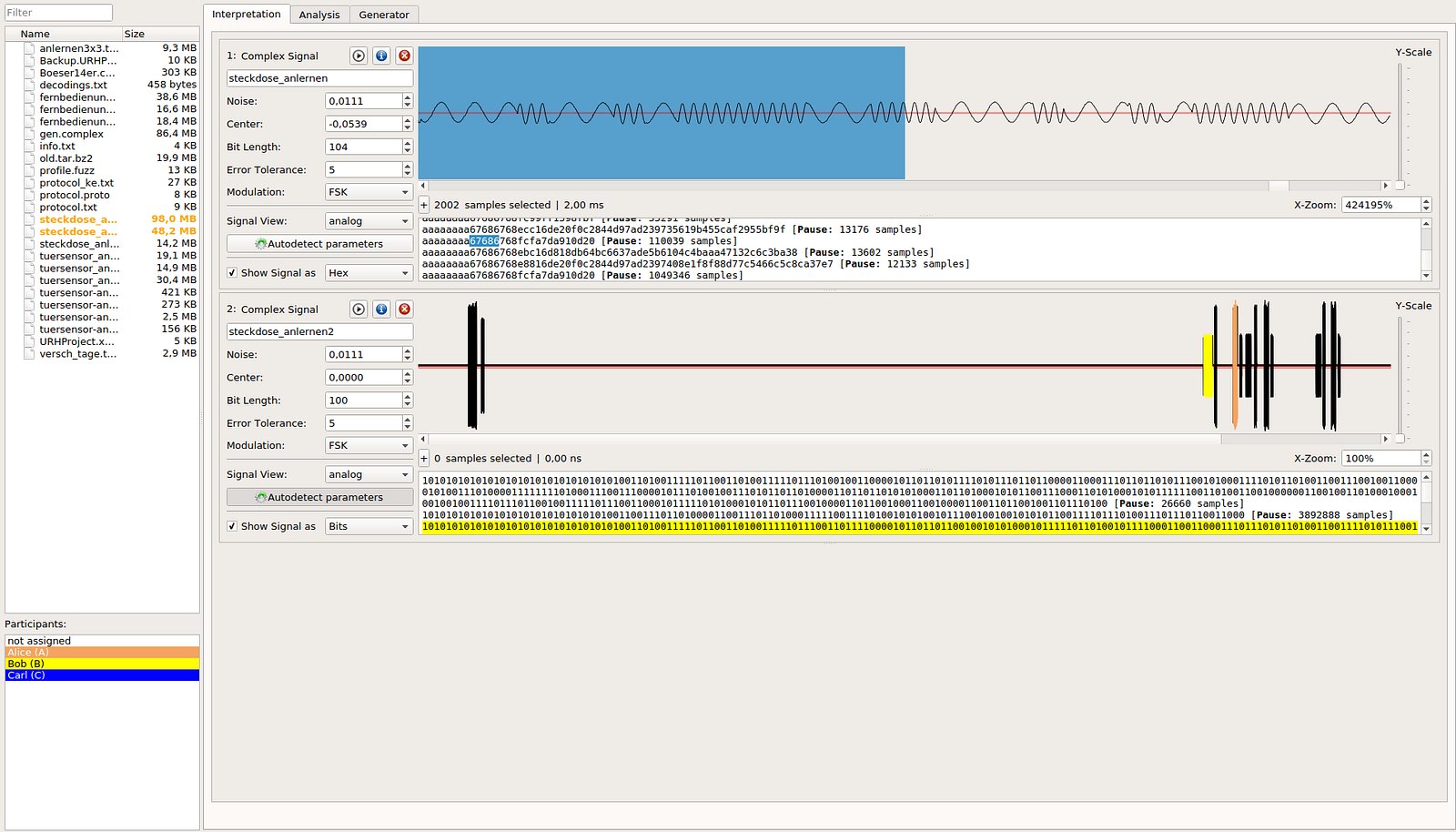
Task: Click the X-Zoom 424195% field
Action: pos(1380,205)
